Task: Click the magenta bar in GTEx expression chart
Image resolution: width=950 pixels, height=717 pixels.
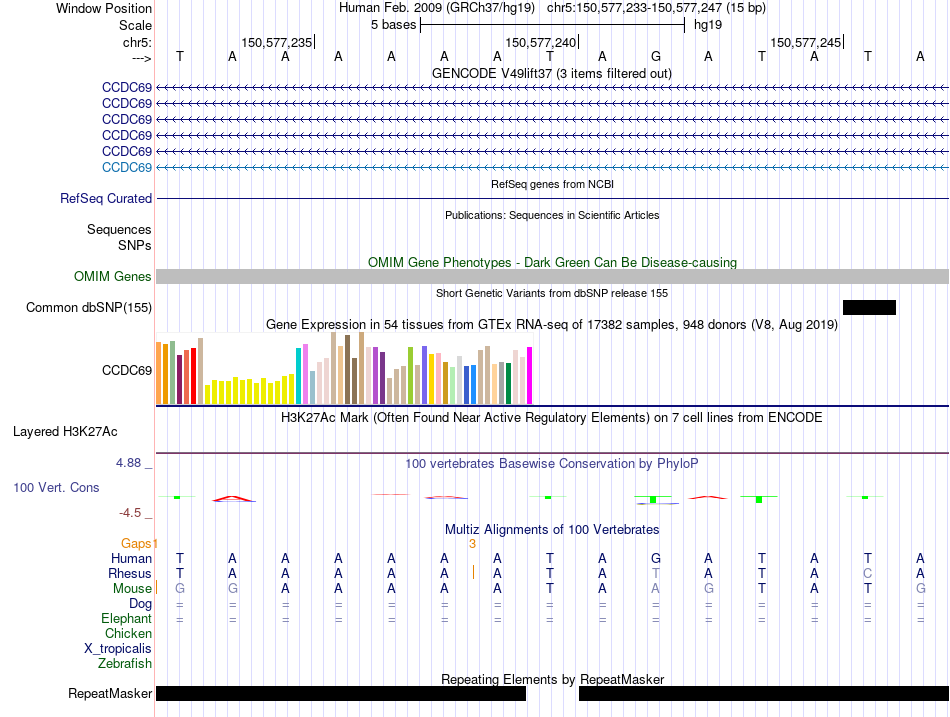Action: [529, 376]
